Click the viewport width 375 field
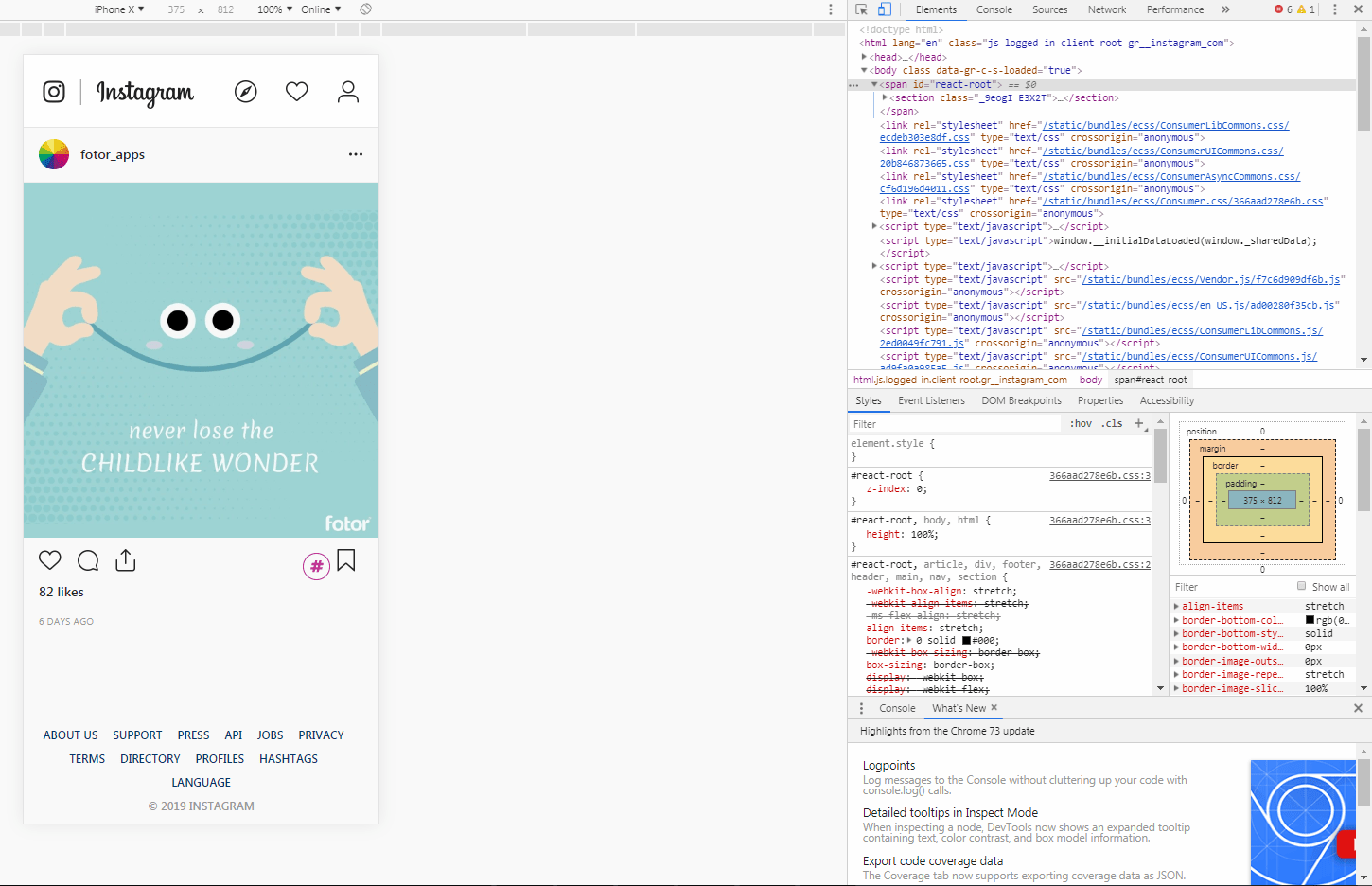Image resolution: width=1372 pixels, height=886 pixels. [x=176, y=9]
